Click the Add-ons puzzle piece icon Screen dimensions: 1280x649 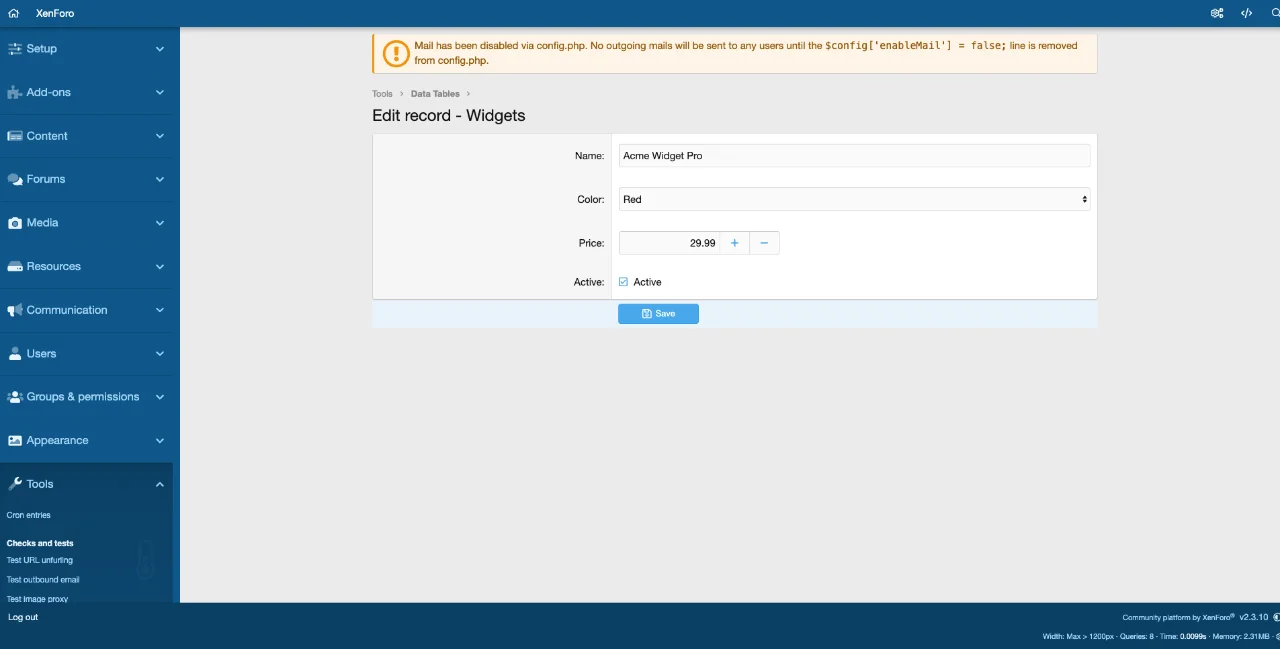15,92
